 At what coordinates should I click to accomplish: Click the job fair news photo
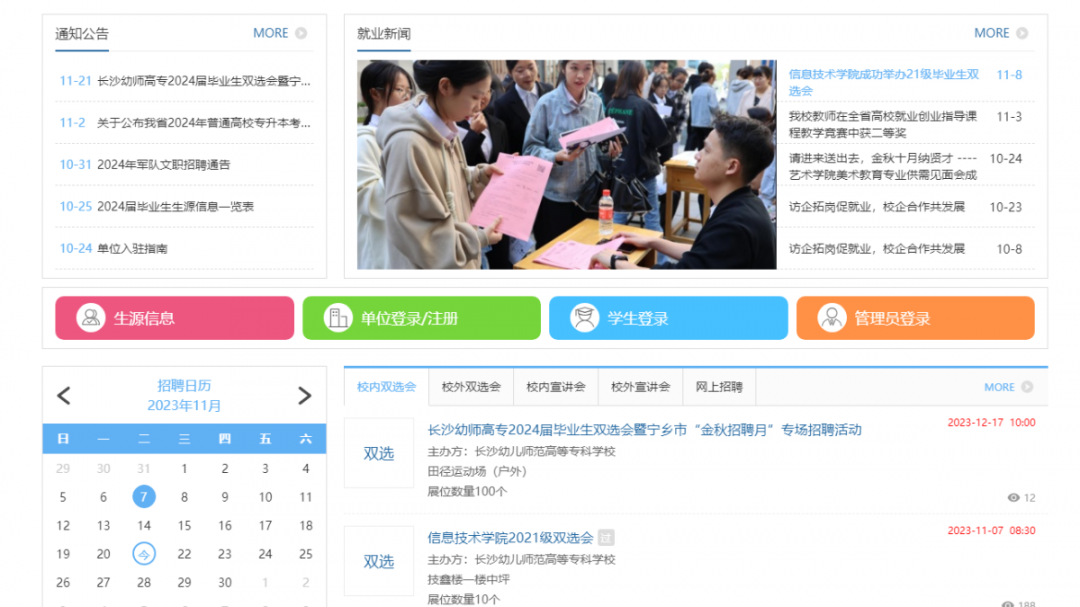pos(566,165)
